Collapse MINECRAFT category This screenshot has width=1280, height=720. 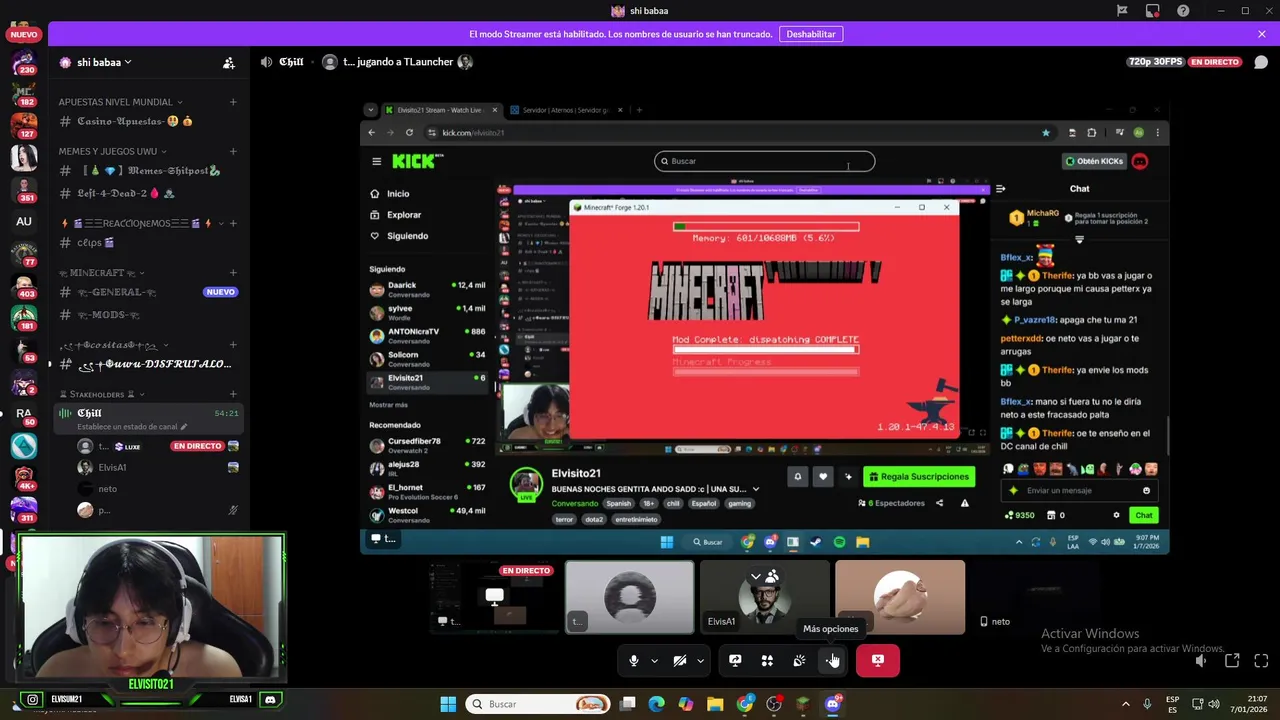(x=102, y=272)
